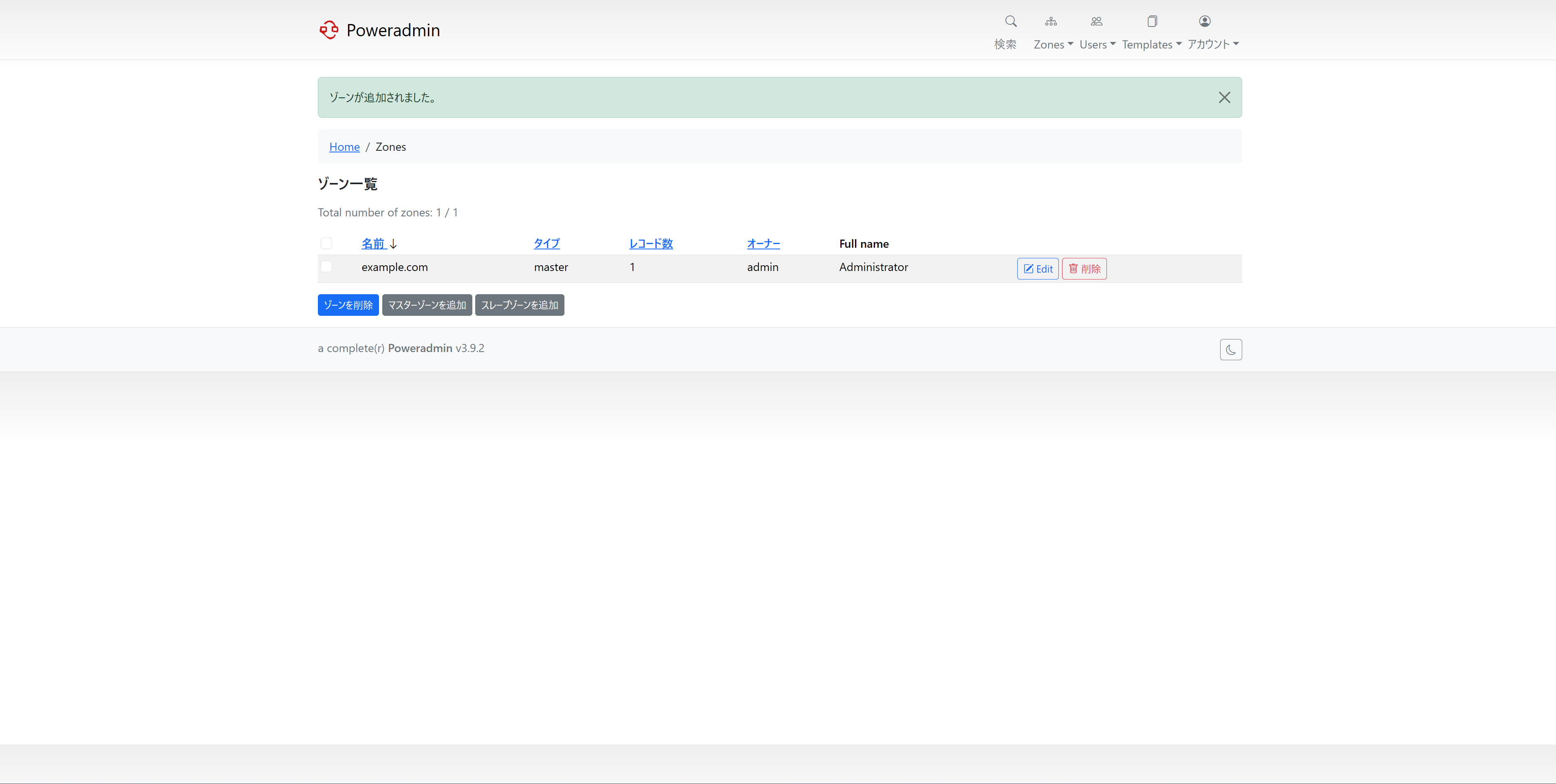Check the select-all zones checkbox
1556x784 pixels.
[x=326, y=243]
